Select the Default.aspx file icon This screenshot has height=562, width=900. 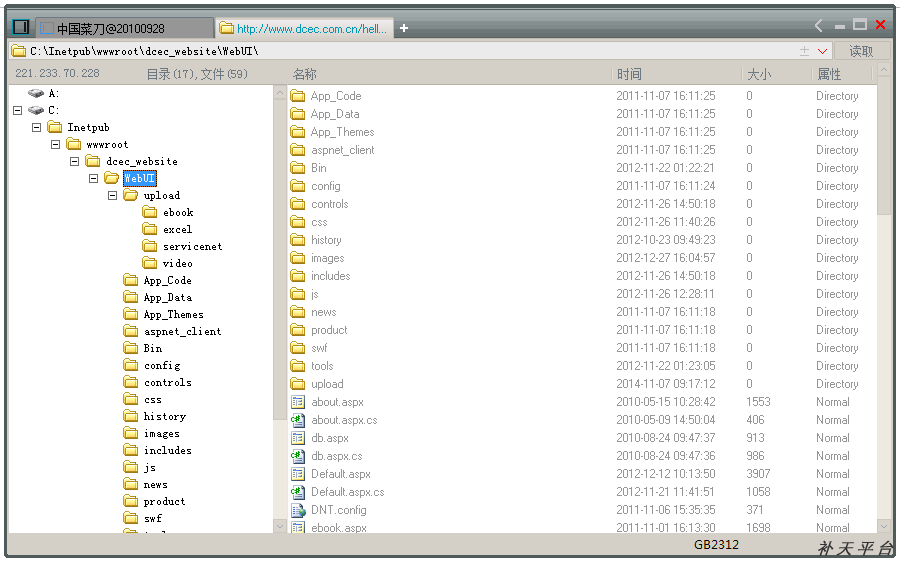pyautogui.click(x=297, y=474)
